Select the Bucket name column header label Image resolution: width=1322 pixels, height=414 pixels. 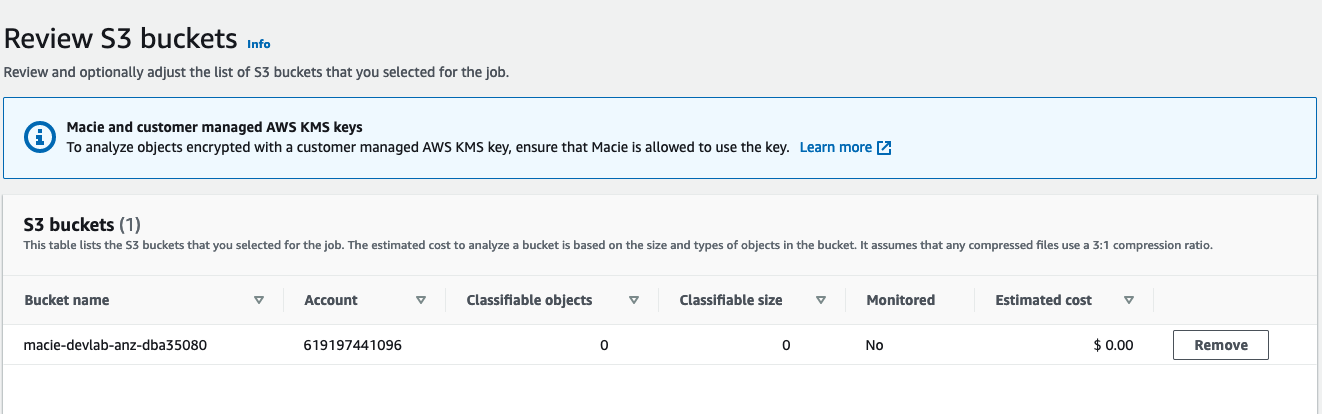tap(67, 300)
